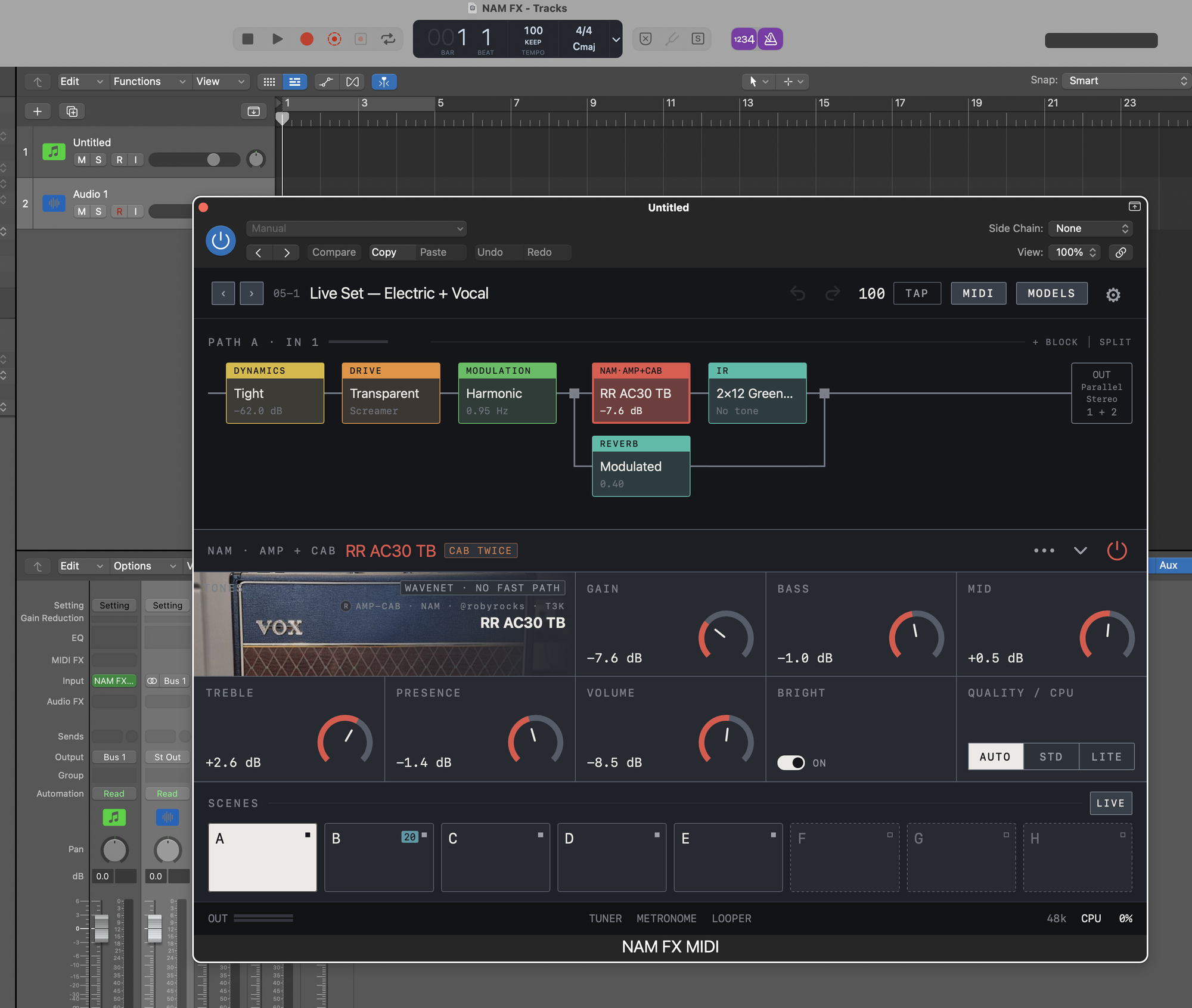Click the MIDI button in NAM FX
Image resolution: width=1192 pixels, height=1008 pixels.
[978, 293]
